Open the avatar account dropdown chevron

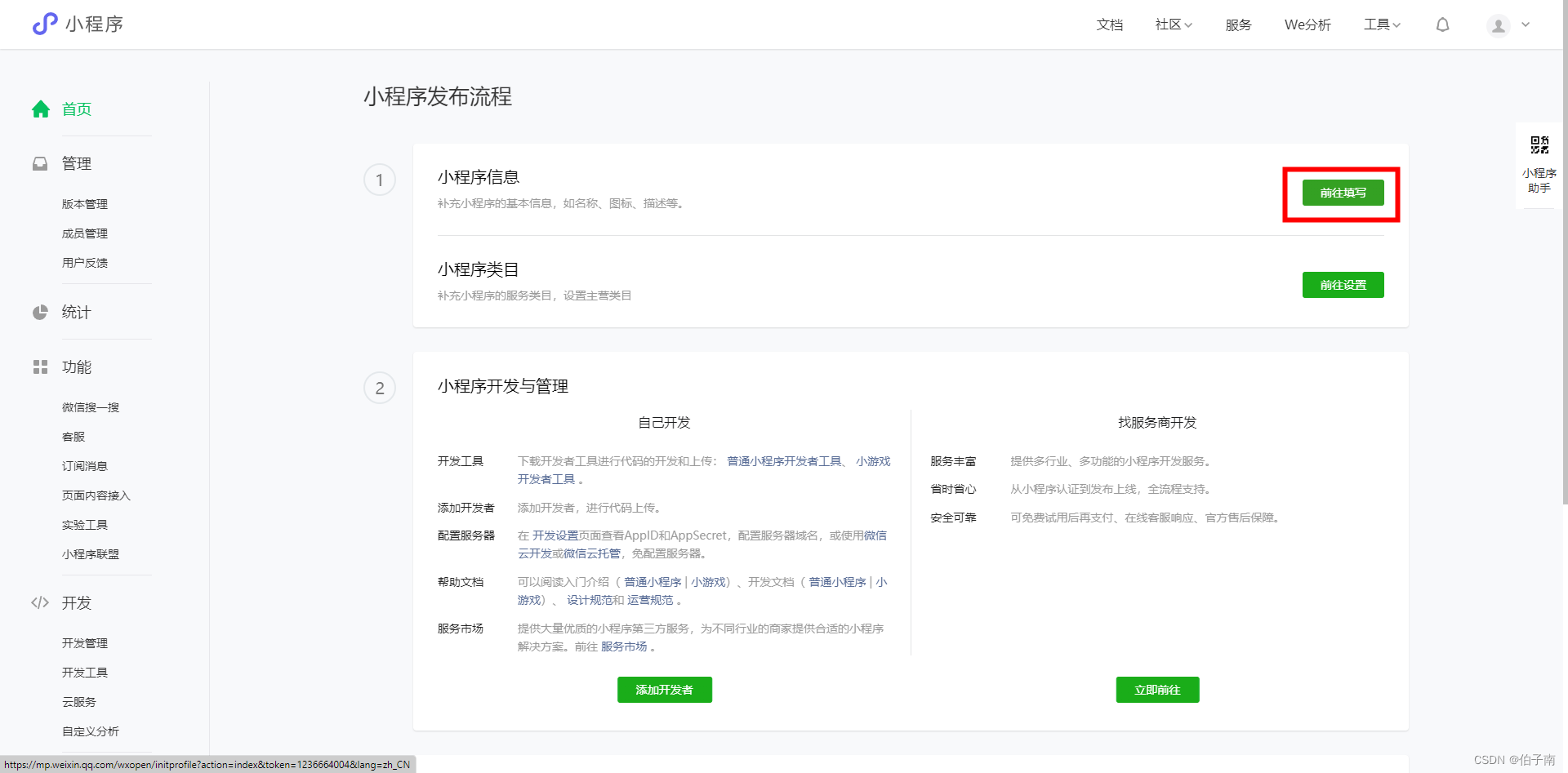(1524, 25)
